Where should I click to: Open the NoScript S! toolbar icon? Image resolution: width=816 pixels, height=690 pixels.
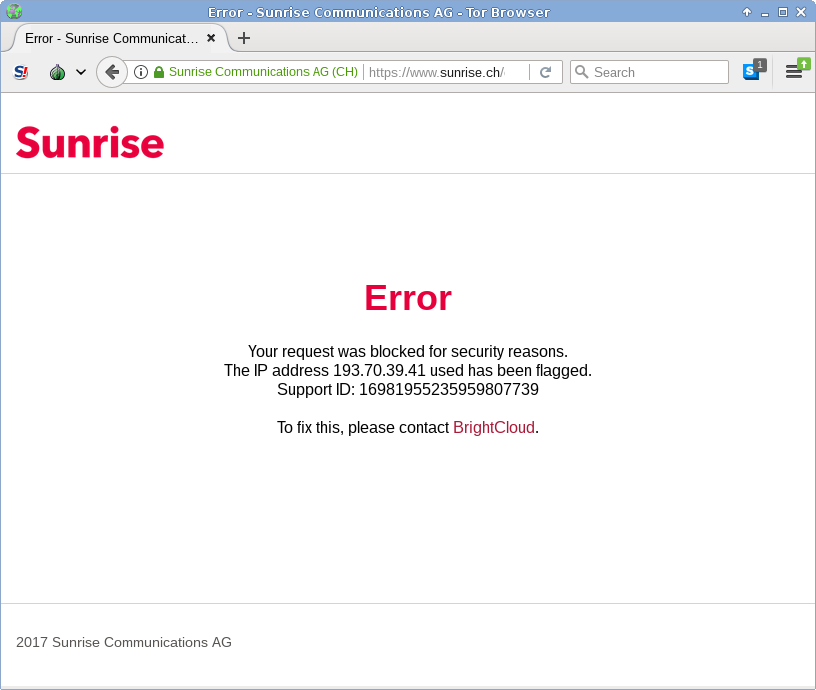click(x=21, y=72)
